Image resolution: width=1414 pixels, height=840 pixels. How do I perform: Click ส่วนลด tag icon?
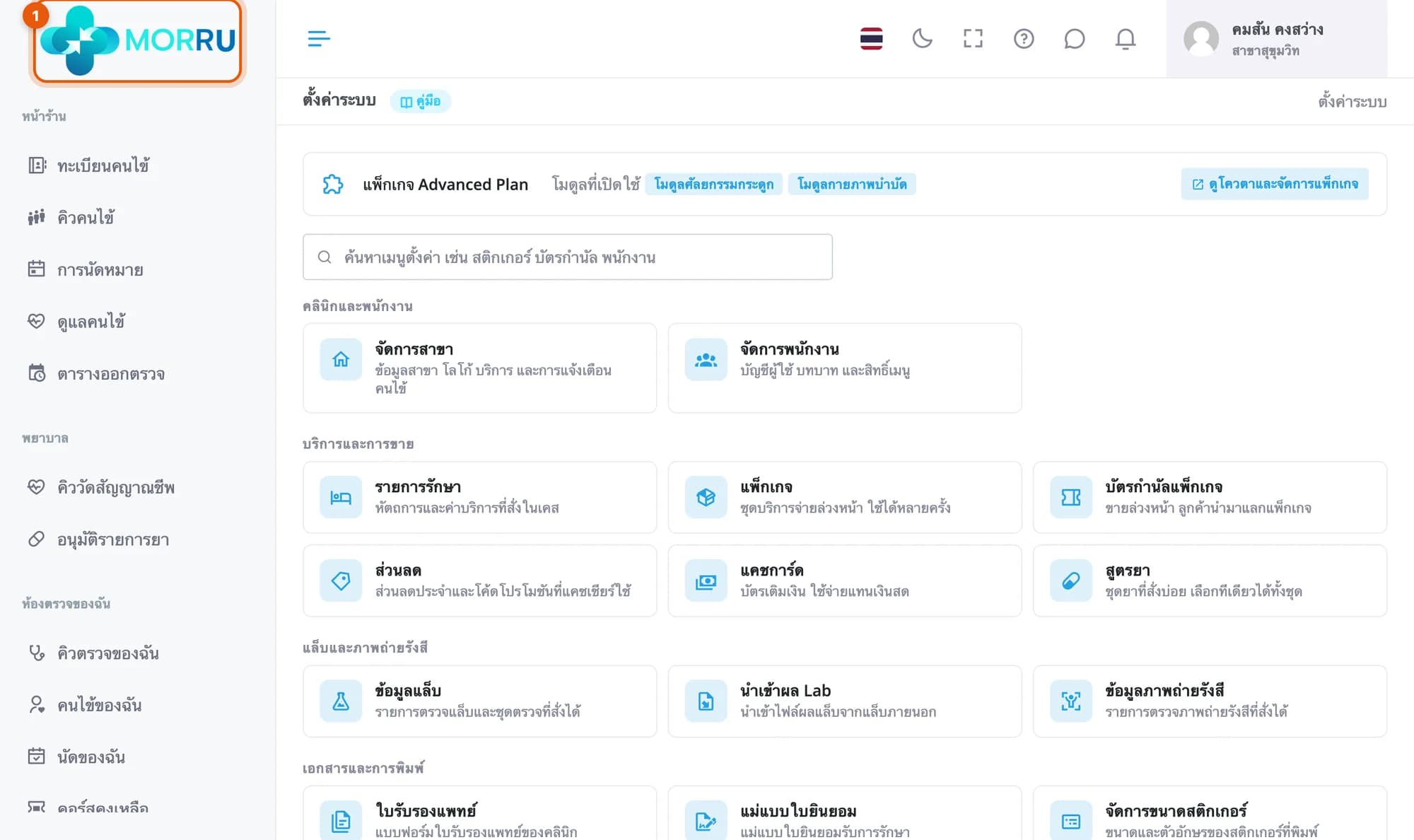pyautogui.click(x=341, y=581)
